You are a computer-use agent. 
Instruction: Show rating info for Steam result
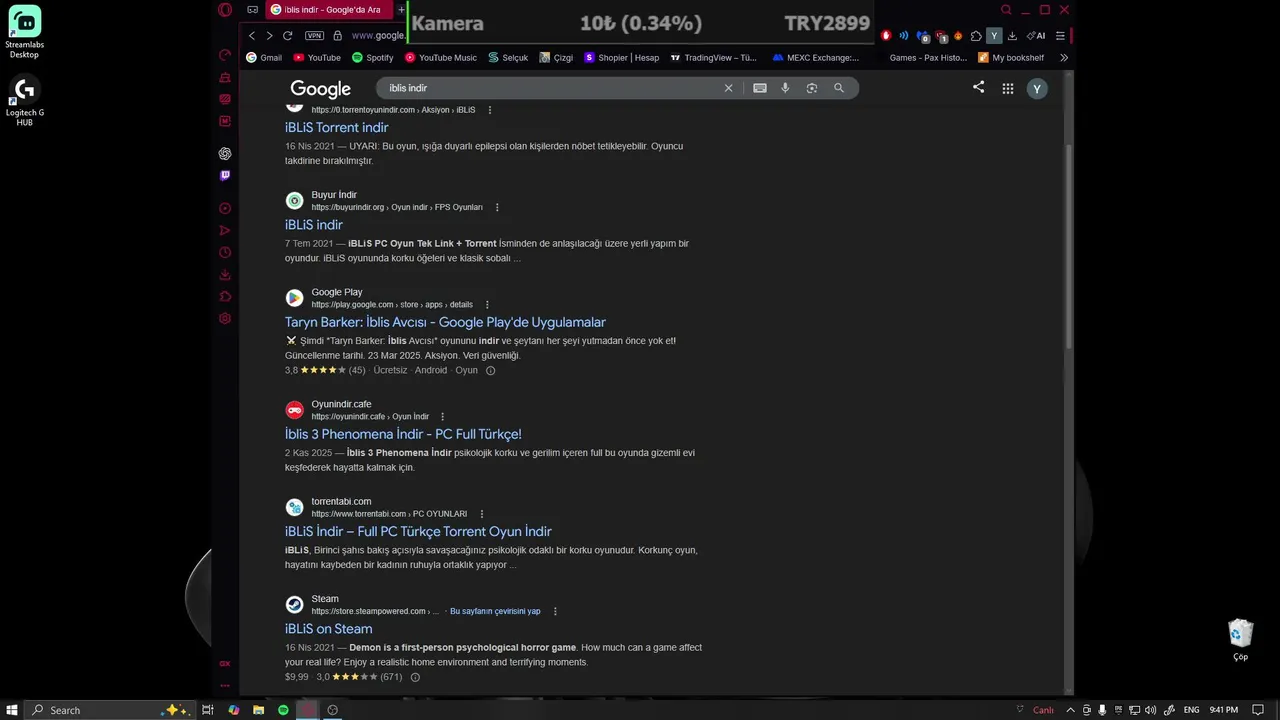point(415,677)
